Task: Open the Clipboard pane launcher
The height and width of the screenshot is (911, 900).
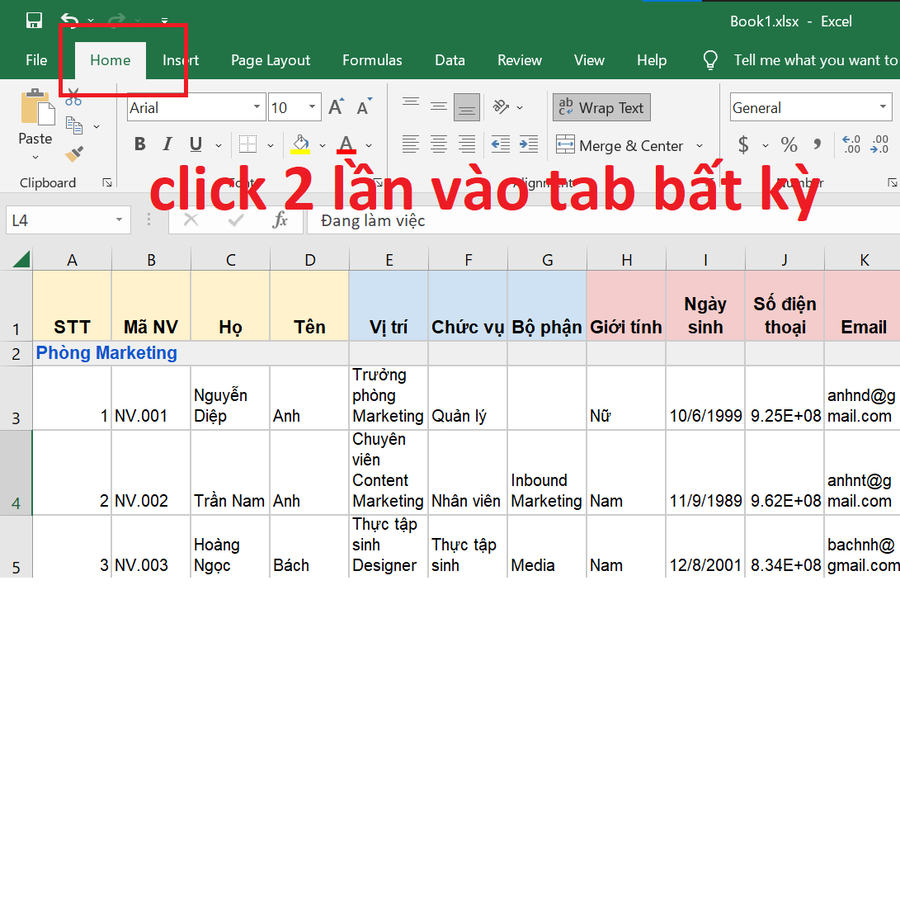Action: (107, 183)
